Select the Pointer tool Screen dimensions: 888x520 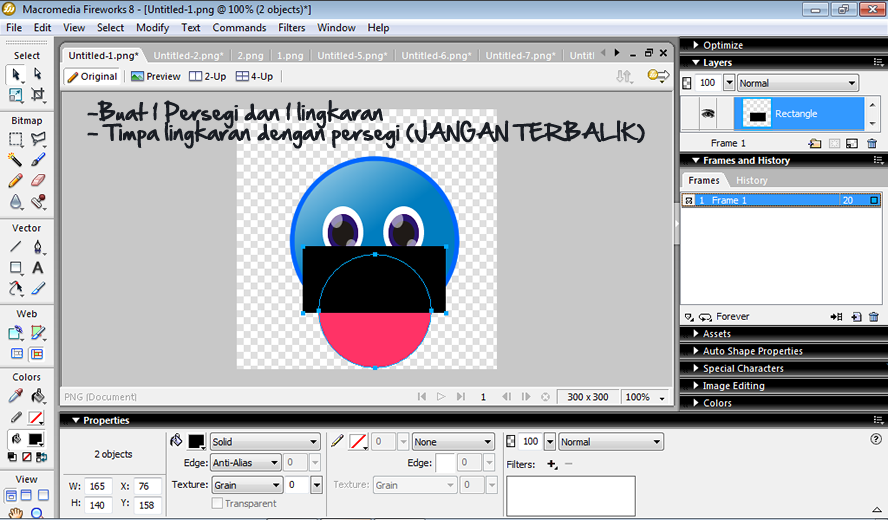pos(16,74)
